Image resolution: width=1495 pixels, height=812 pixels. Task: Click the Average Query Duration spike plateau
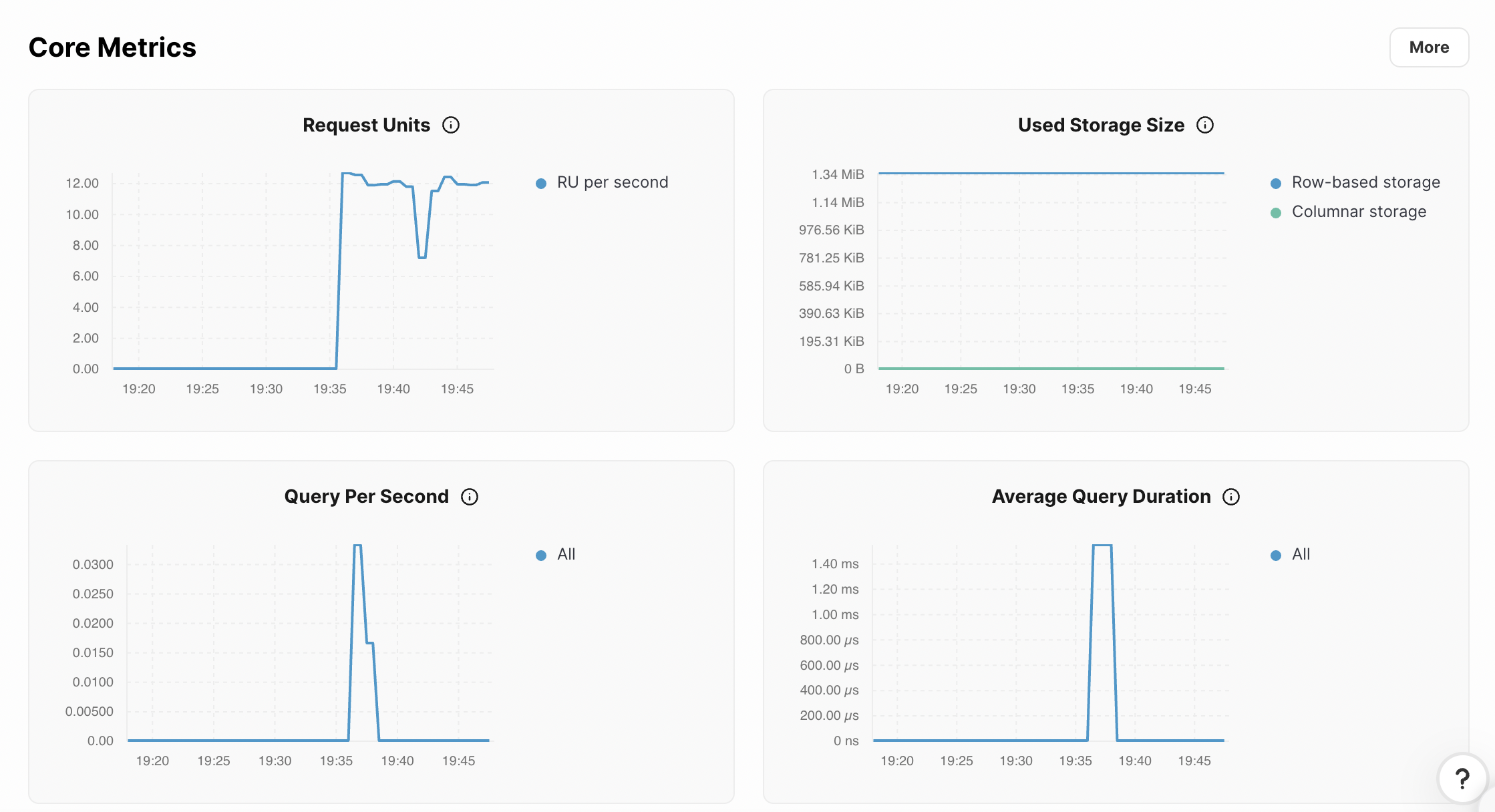tap(1102, 546)
